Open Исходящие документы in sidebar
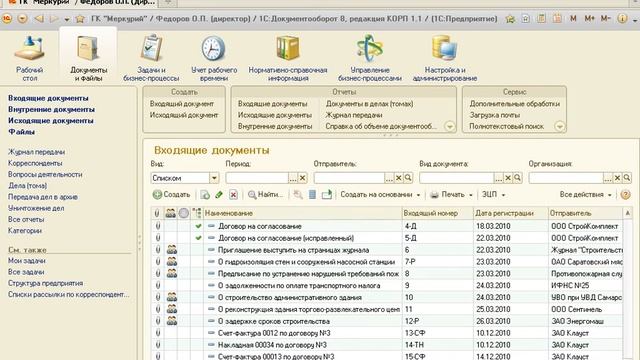 (x=51, y=121)
